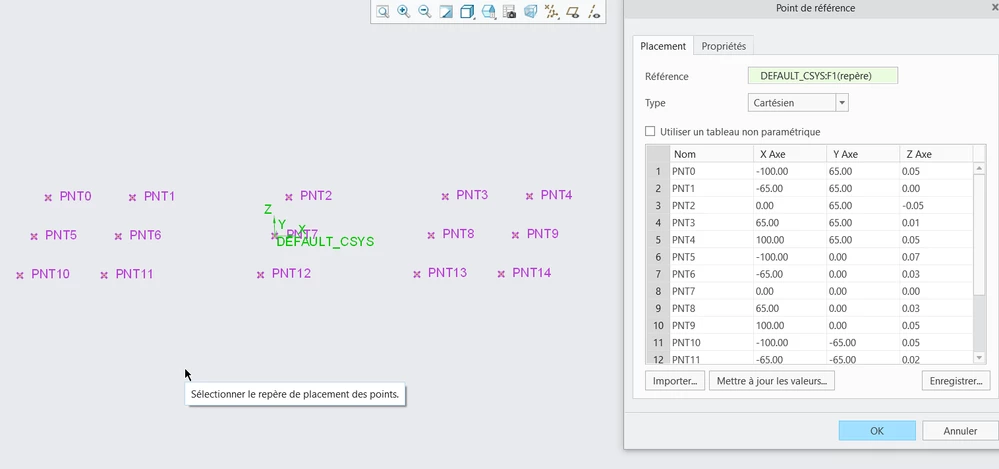
Task: Click PNT10's Y Axe value -65.00
Action: (x=862, y=343)
